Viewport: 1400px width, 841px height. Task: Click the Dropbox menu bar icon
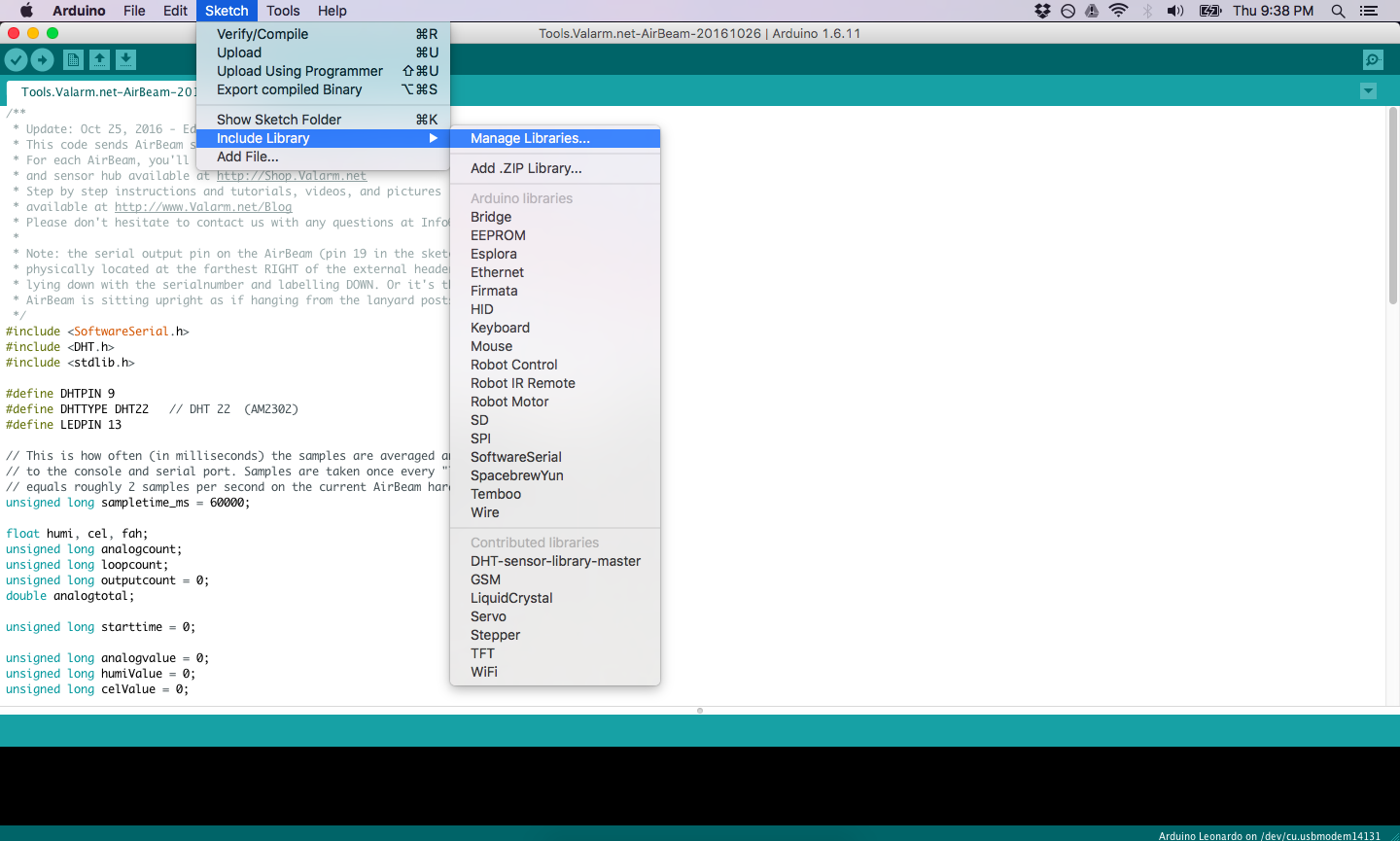[x=1042, y=11]
